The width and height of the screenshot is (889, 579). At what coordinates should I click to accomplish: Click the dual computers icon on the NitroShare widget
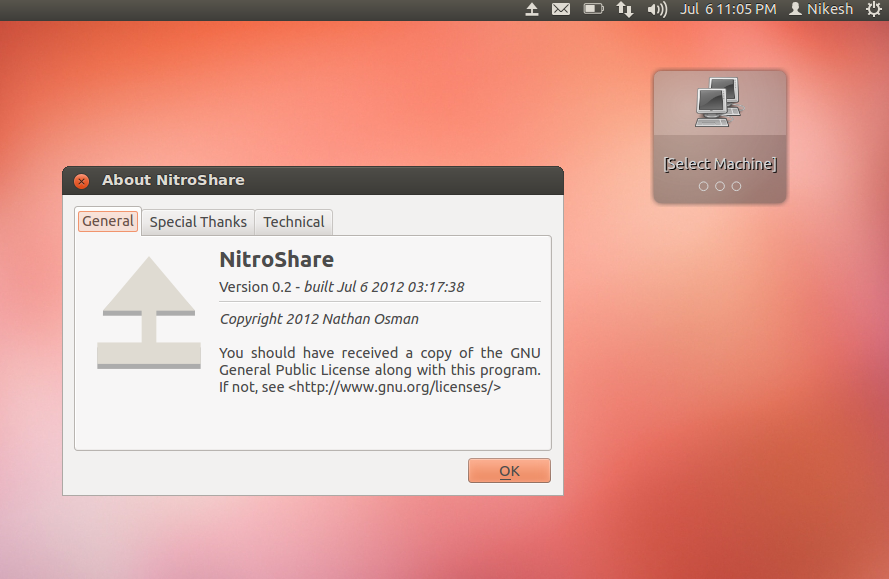pos(716,105)
